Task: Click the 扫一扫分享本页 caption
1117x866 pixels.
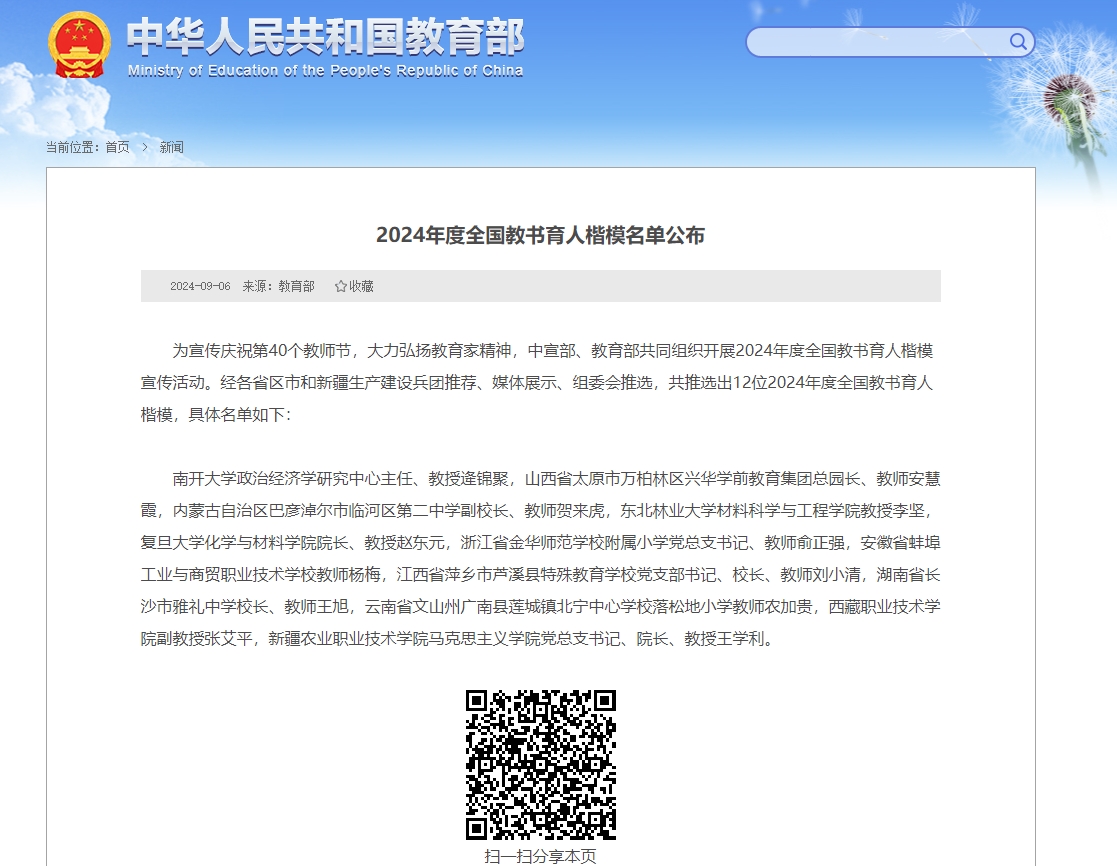Action: tap(540, 856)
